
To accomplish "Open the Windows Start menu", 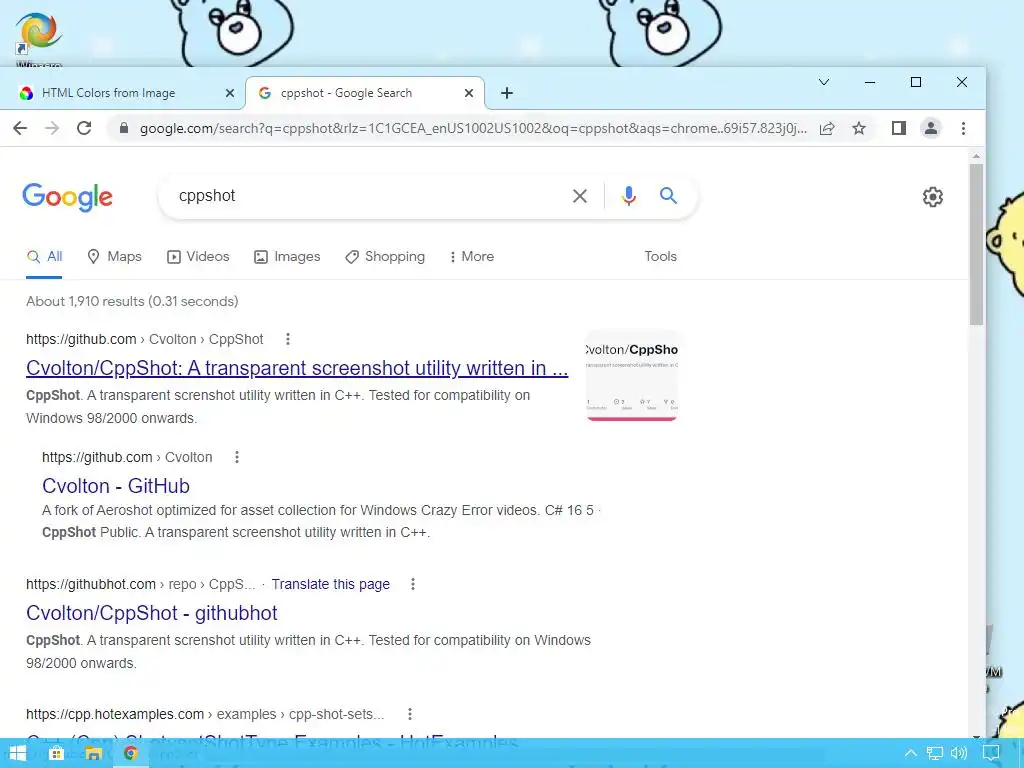I will tap(18, 754).
